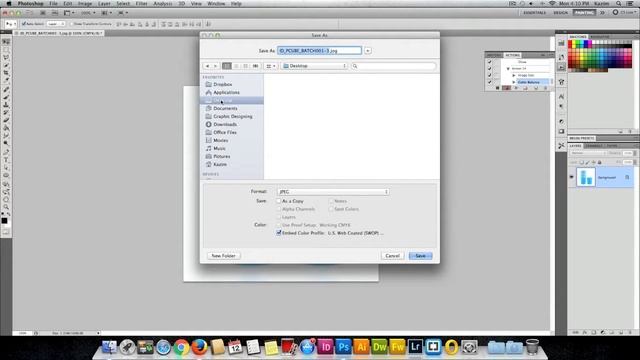Toggle the Use Proof Setup checkbox
Viewport: 640px width, 360px height.
pyautogui.click(x=279, y=225)
